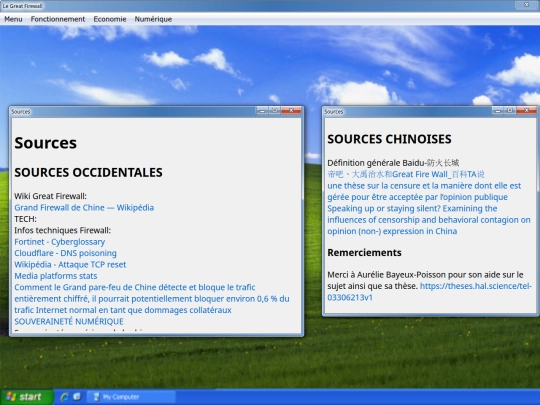Open the Numérique menu

[153, 19]
